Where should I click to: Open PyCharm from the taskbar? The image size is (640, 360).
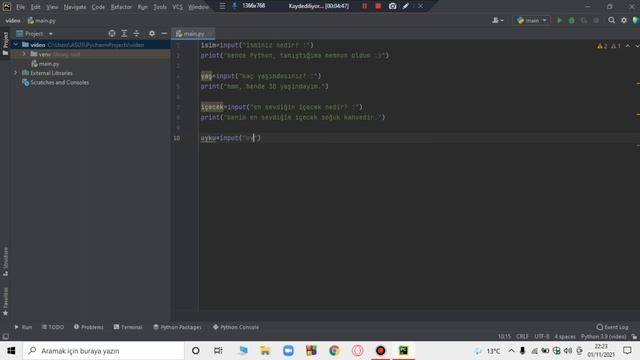pyautogui.click(x=403, y=351)
